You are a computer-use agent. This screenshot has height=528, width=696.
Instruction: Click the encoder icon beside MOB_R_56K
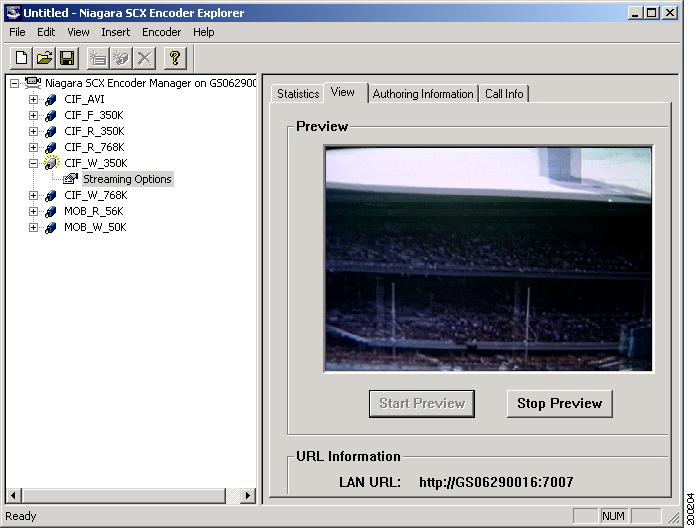tap(51, 211)
